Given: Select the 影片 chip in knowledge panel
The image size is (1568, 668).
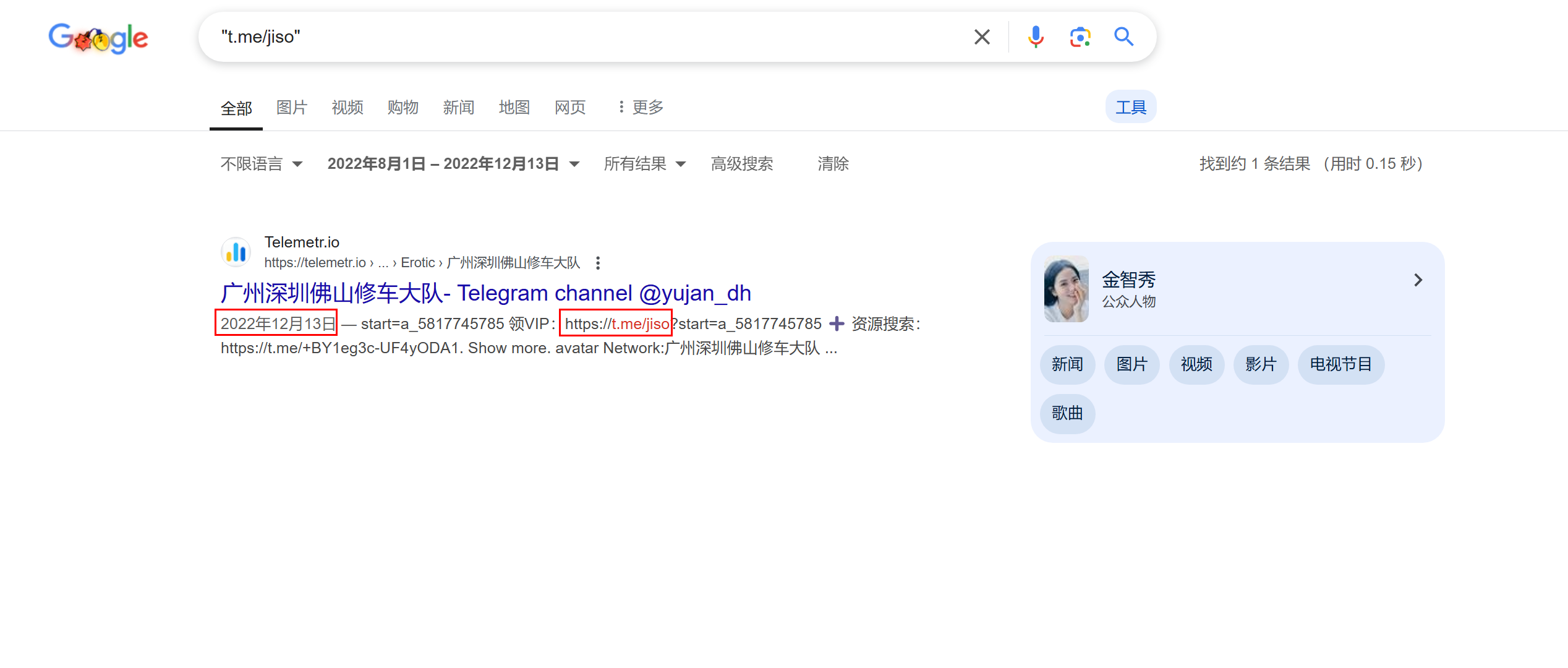Looking at the screenshot, I should pos(1260,364).
